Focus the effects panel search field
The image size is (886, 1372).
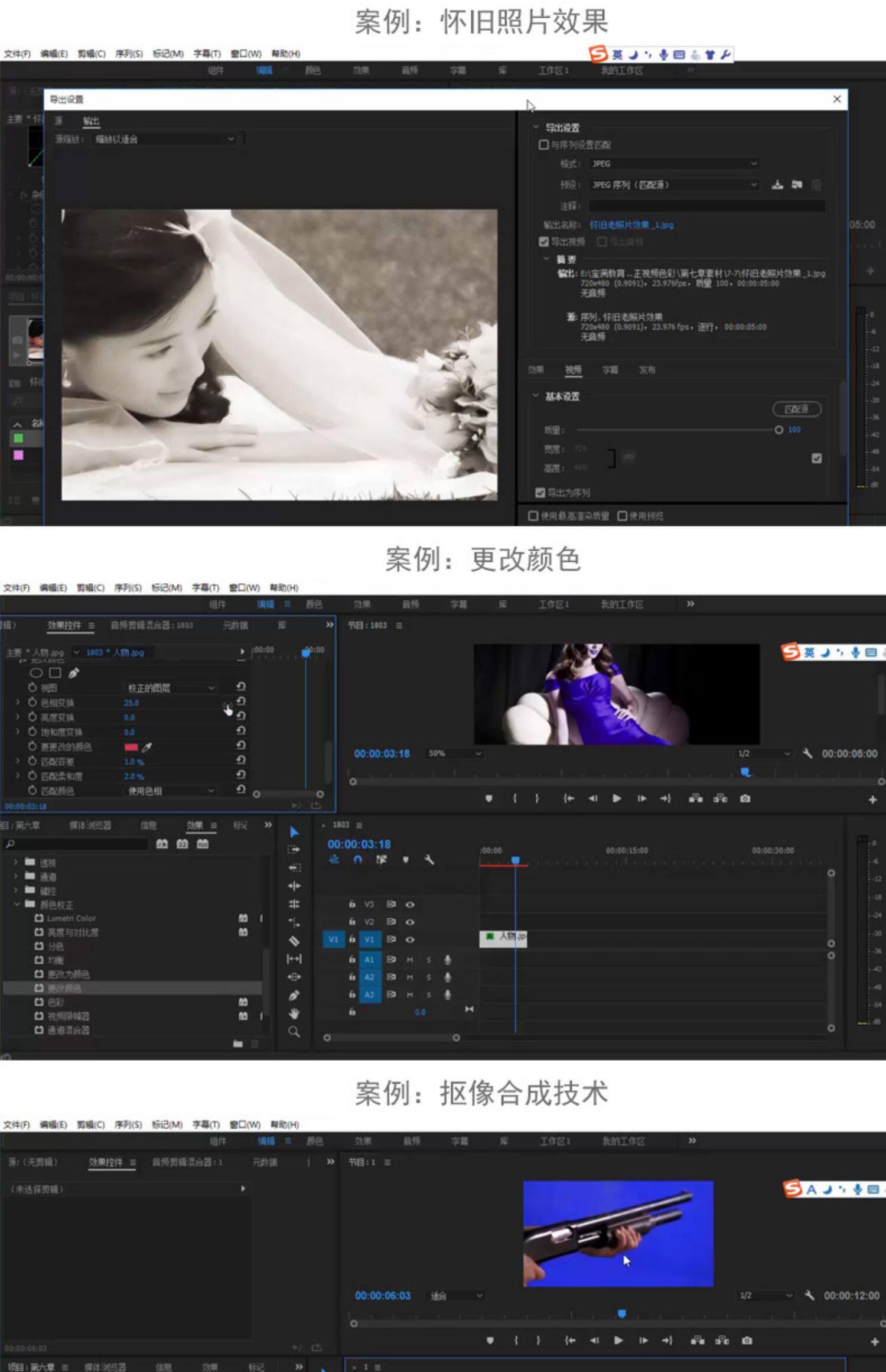click(x=77, y=844)
